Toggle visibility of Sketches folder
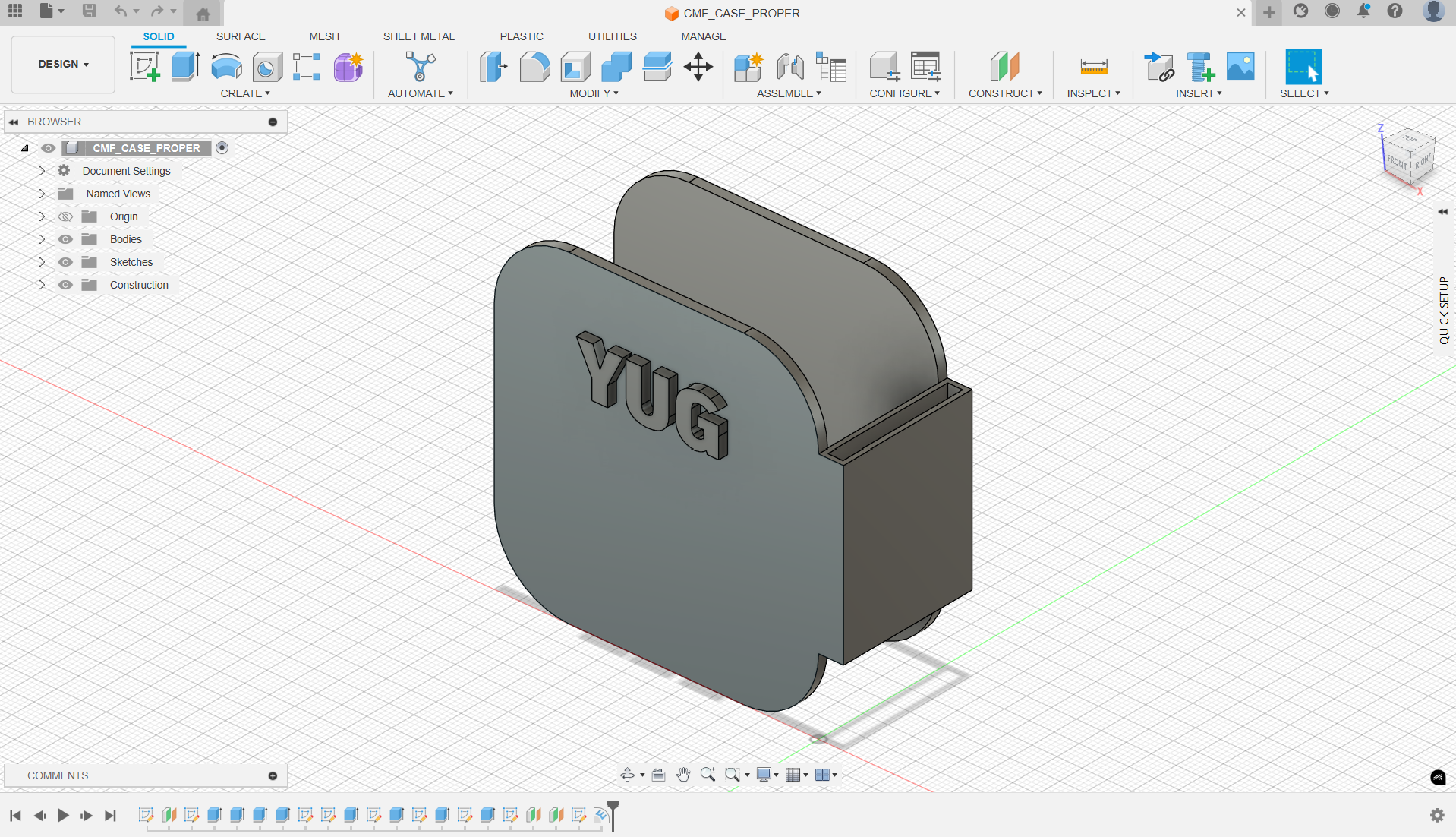The image size is (1456, 837). click(x=66, y=262)
